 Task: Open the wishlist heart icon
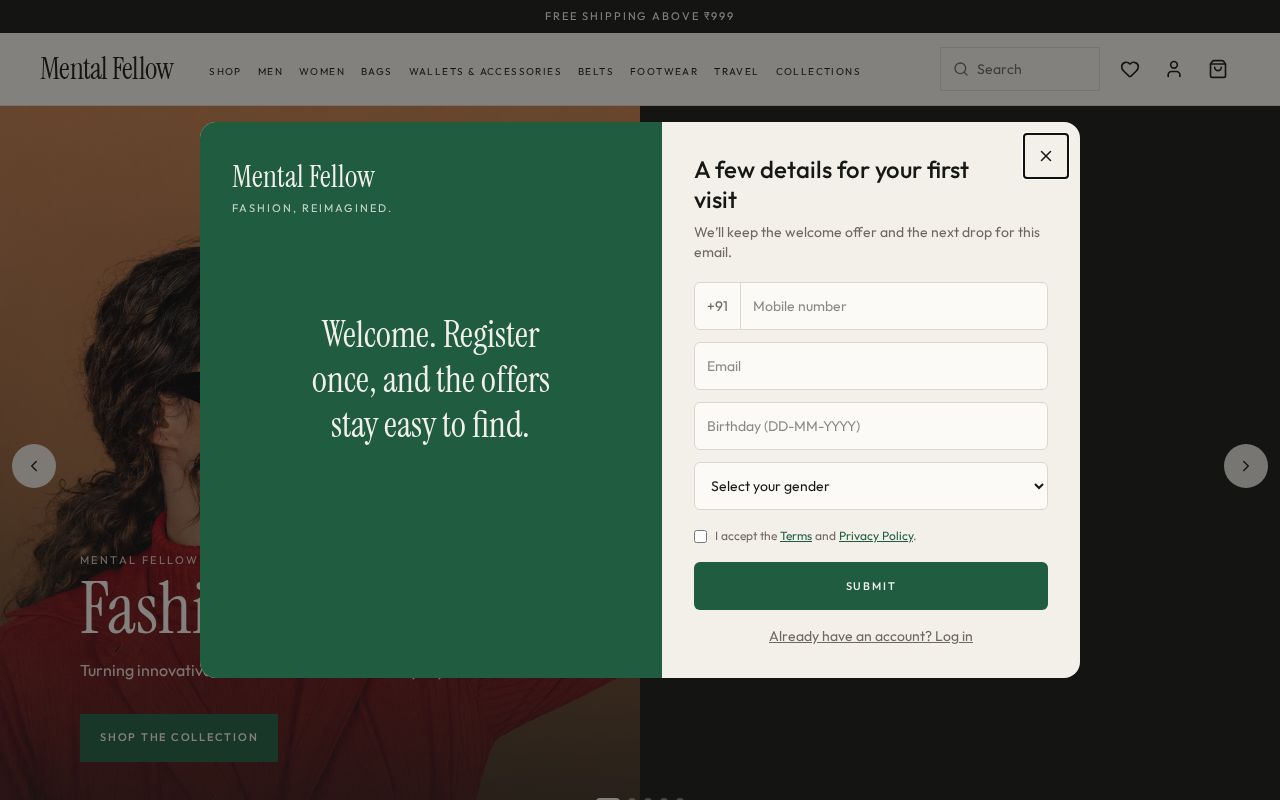coord(1130,69)
